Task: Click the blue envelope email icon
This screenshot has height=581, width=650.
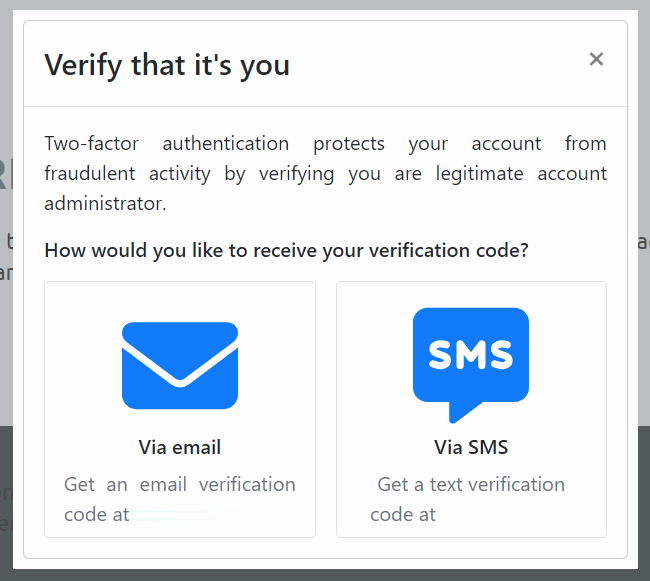Action: (x=180, y=366)
